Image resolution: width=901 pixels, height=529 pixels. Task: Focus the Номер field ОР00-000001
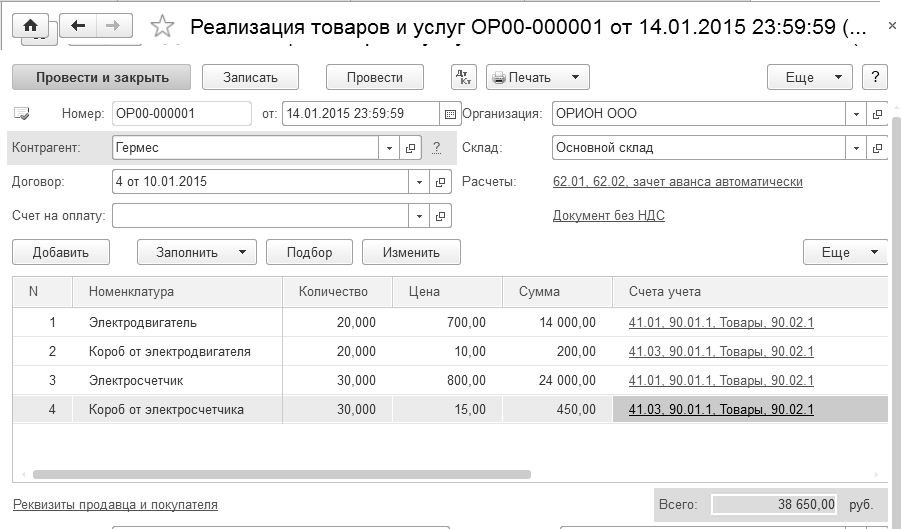[x=182, y=114]
